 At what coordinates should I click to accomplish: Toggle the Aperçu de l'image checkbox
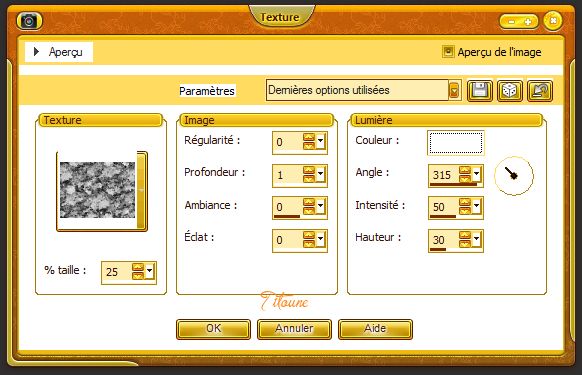pyautogui.click(x=448, y=52)
